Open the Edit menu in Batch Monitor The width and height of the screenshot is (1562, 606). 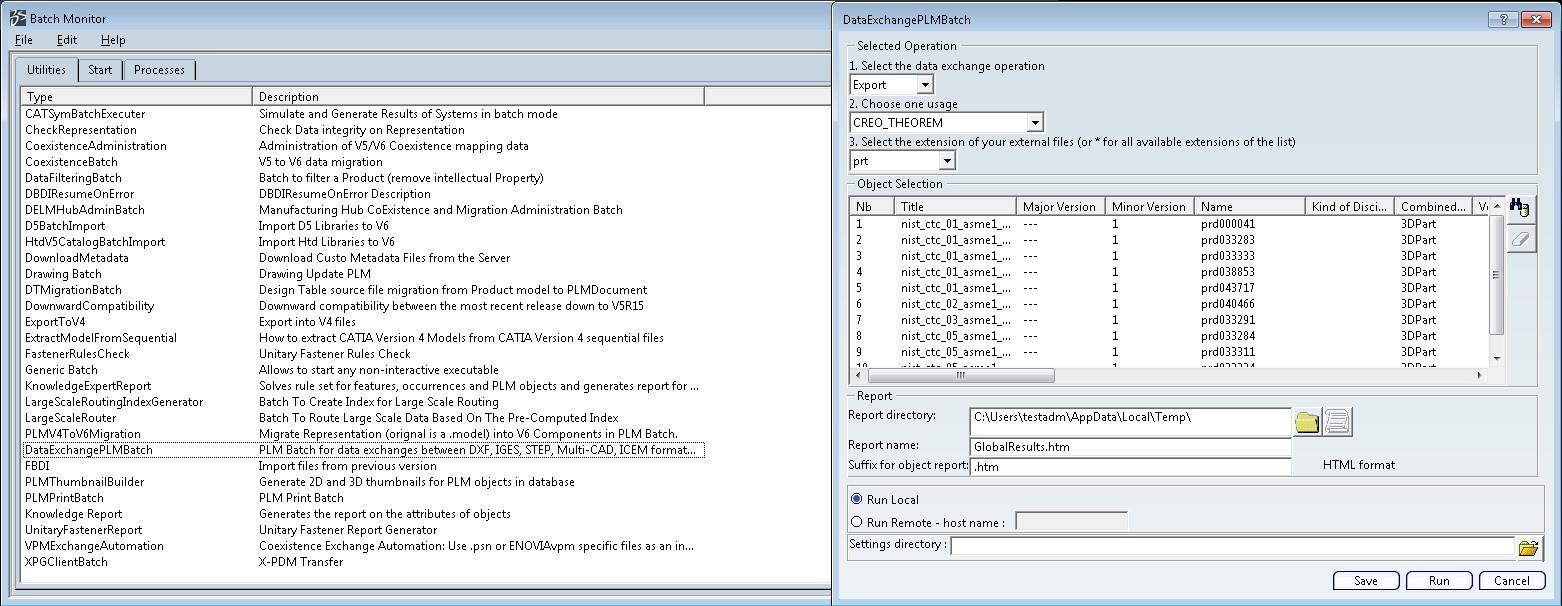[x=67, y=40]
